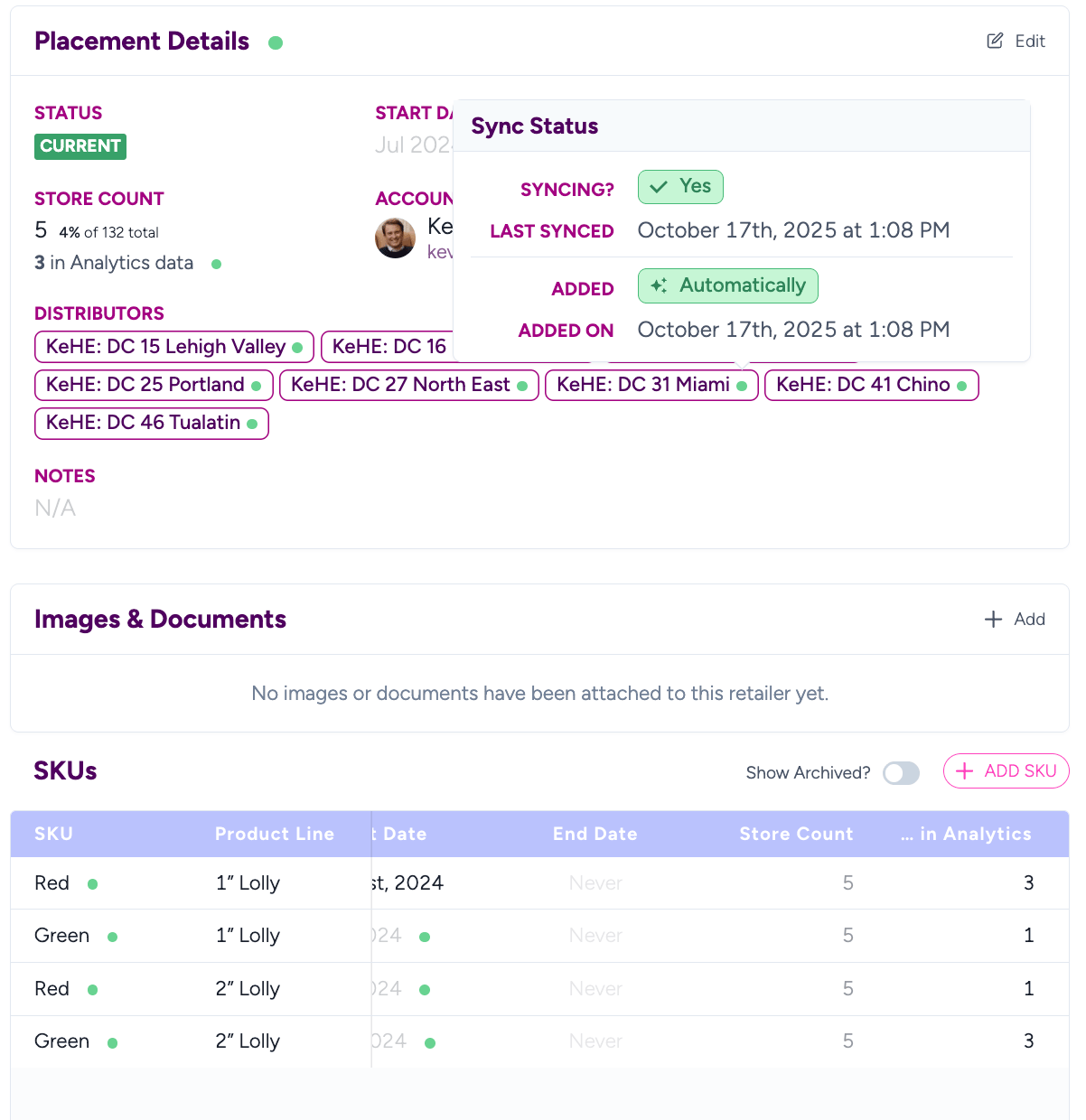Select the KeHE: DC 27 North East tag

coord(400,385)
